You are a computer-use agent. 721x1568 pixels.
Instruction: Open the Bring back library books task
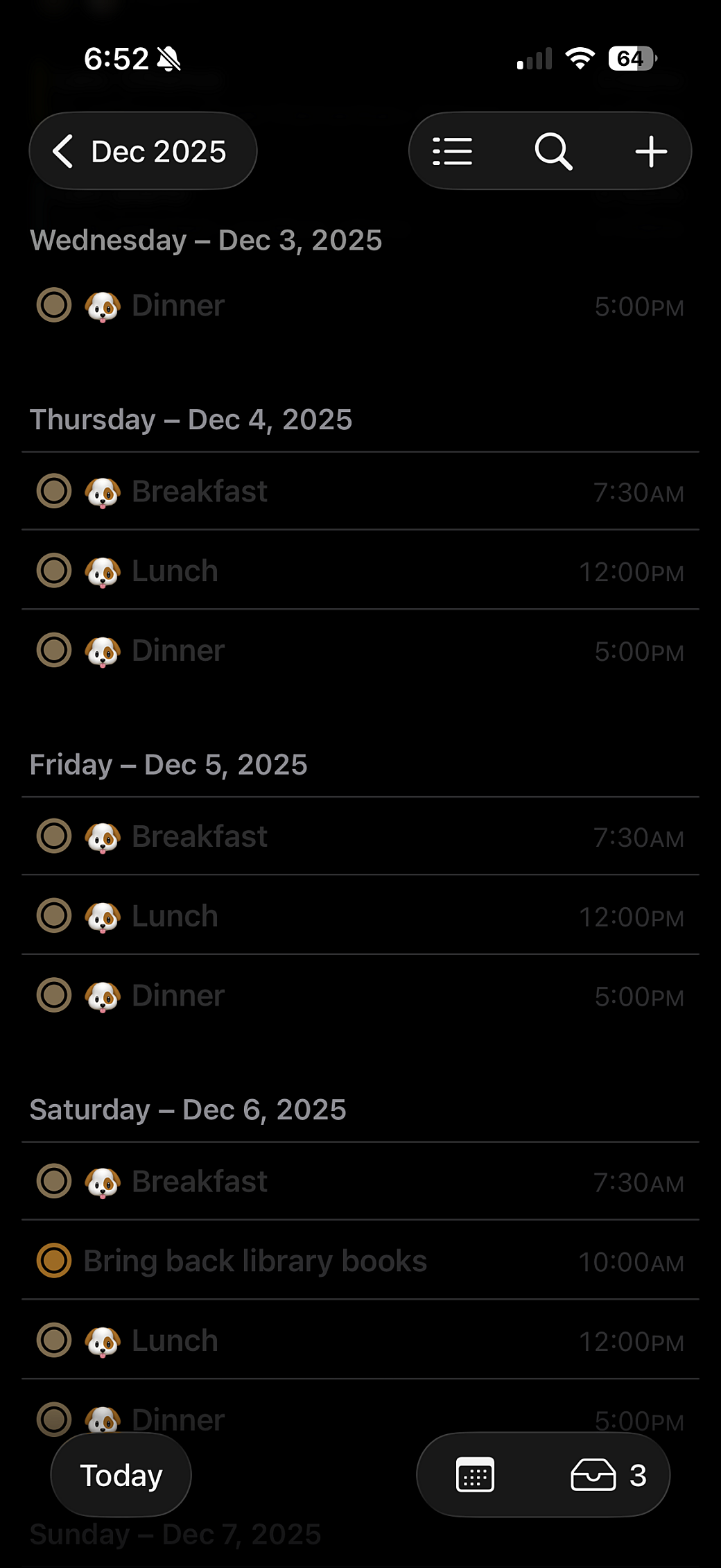pos(255,1261)
